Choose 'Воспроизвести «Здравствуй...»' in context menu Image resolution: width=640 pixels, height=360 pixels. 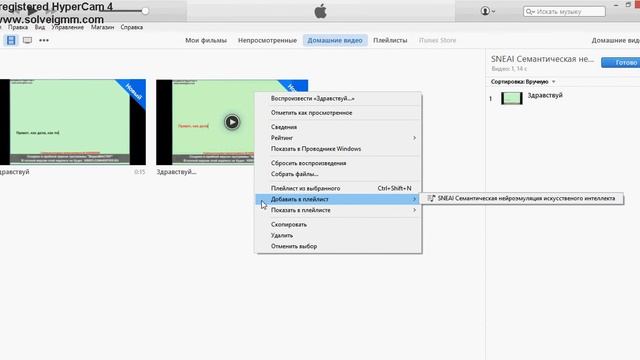(x=338, y=98)
